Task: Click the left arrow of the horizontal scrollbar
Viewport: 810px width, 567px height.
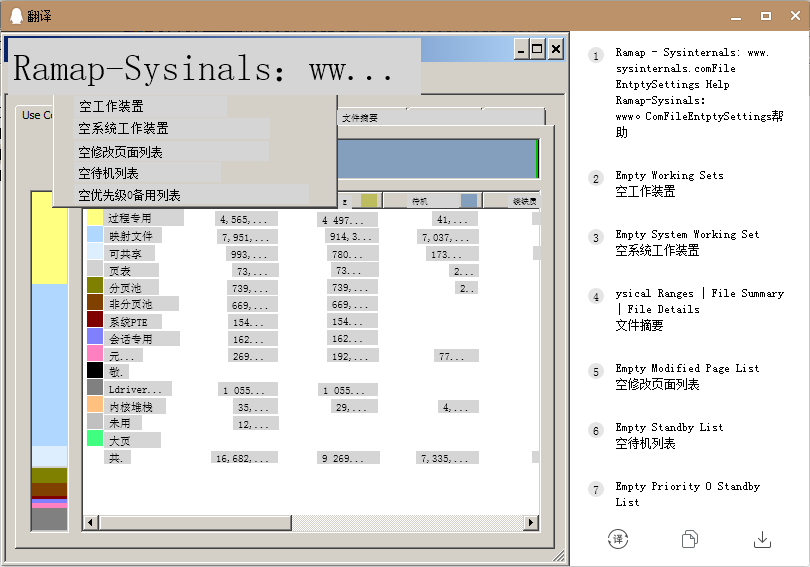Action: [x=91, y=523]
